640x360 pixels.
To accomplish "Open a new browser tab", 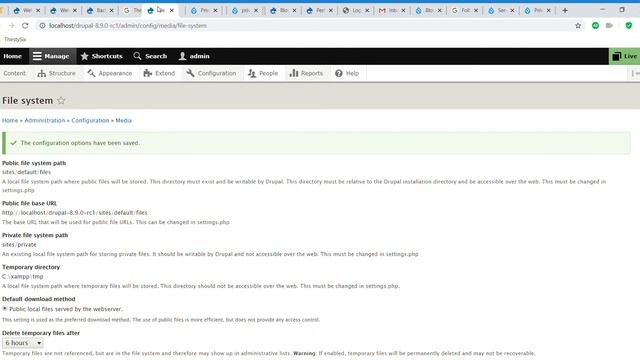I will 565,10.
